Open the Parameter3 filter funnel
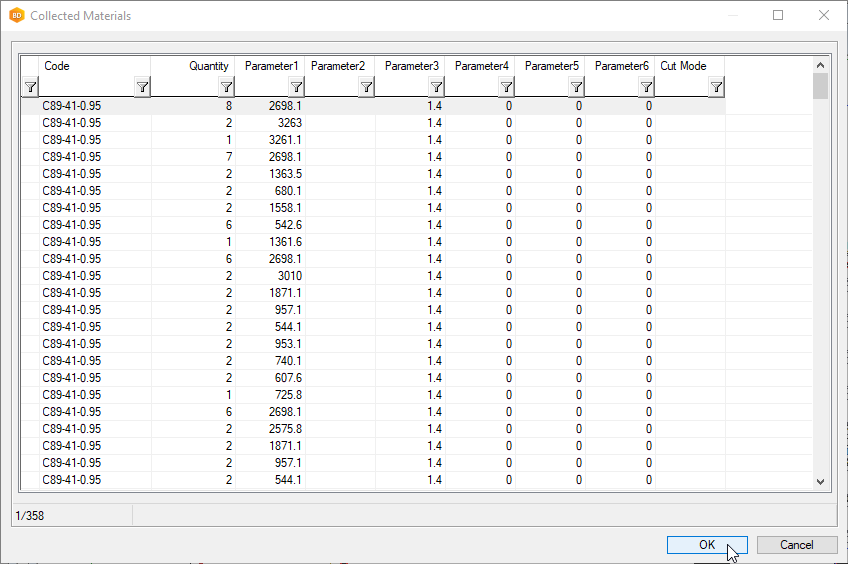848x564 pixels. (x=436, y=88)
